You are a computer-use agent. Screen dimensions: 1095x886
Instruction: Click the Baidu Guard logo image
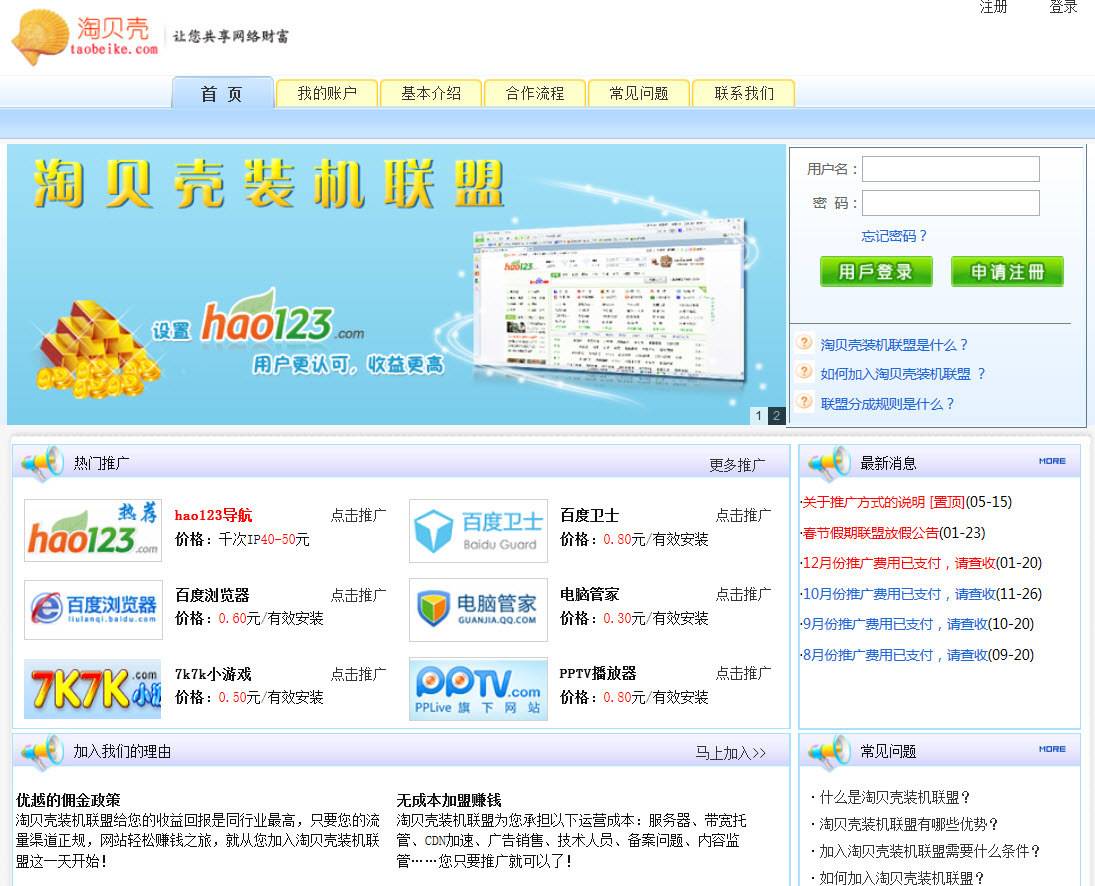point(478,531)
